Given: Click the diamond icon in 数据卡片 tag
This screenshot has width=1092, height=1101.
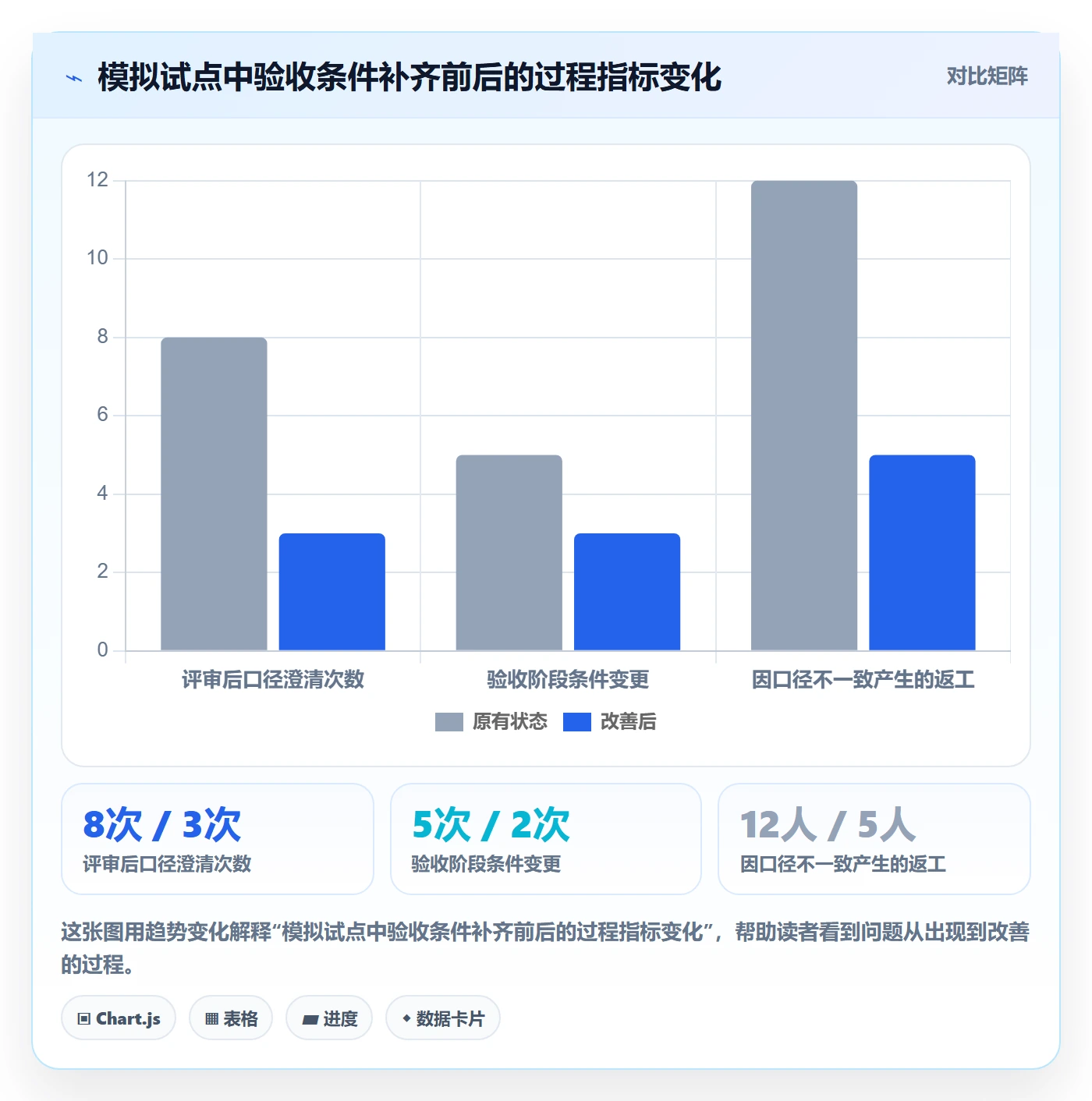Looking at the screenshot, I should pos(406,1018).
